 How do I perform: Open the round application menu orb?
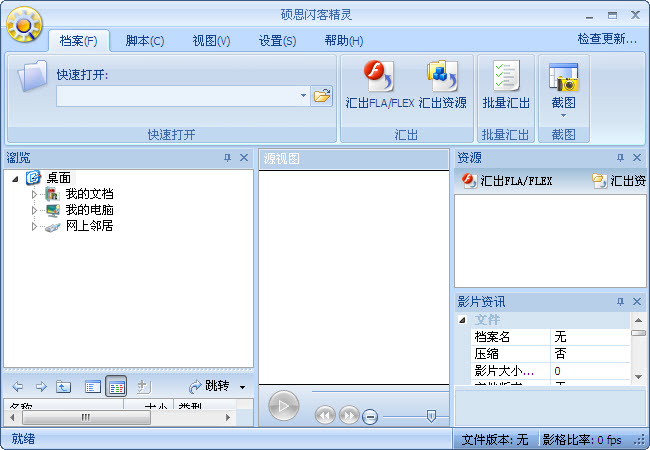click(x=24, y=25)
